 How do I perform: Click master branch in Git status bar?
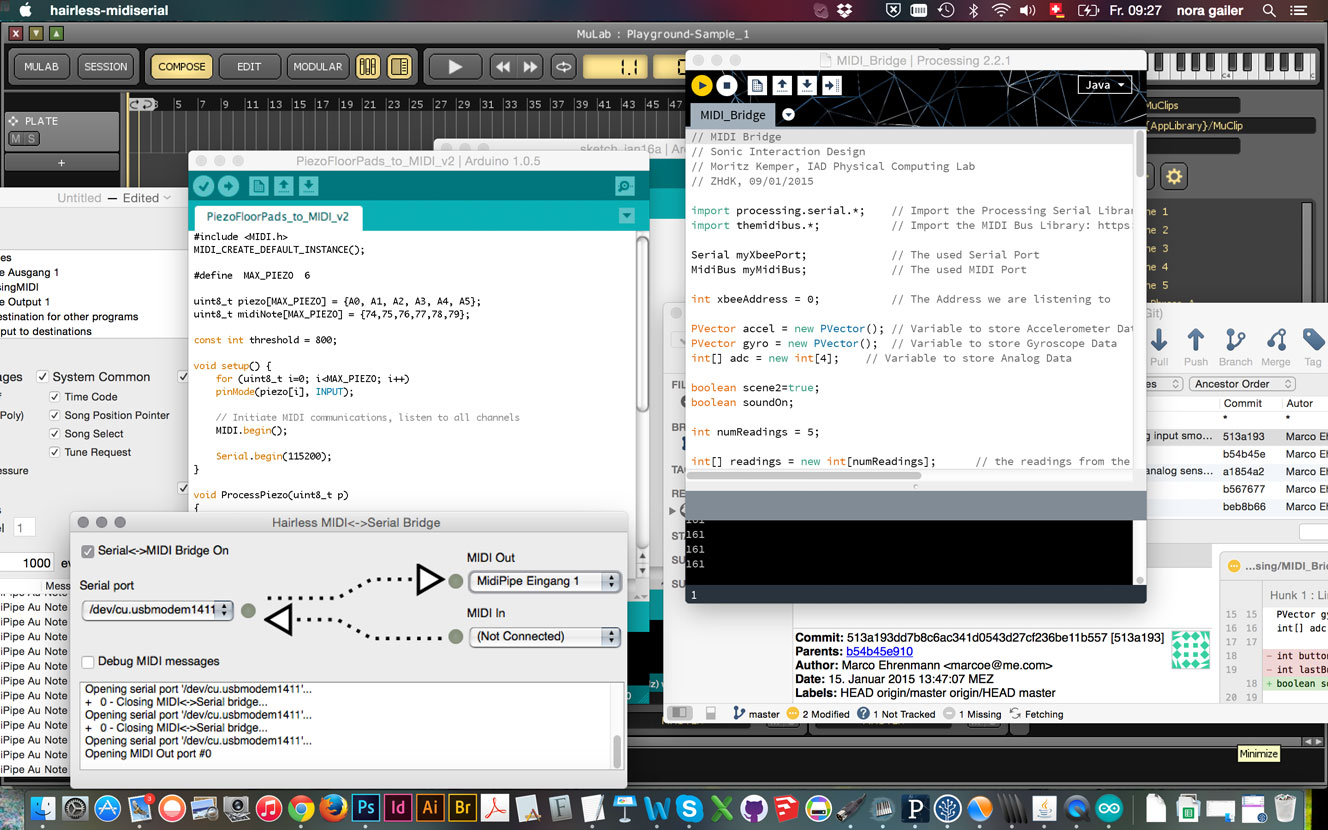756,714
